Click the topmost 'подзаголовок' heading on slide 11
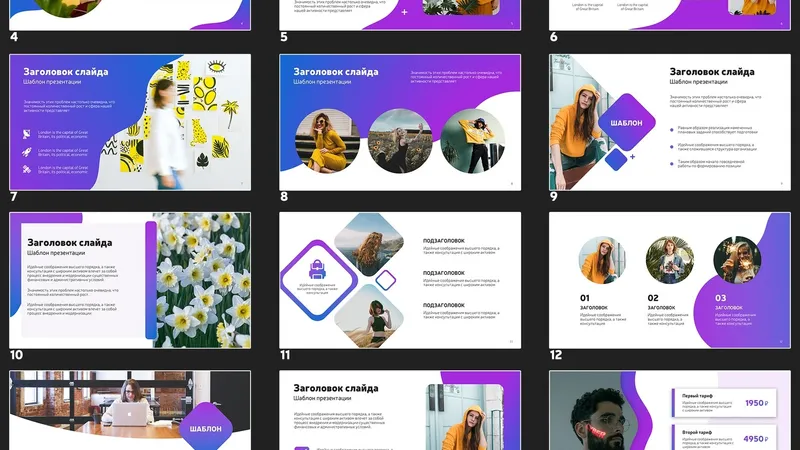The height and width of the screenshot is (450, 800). pyautogui.click(x=444, y=241)
